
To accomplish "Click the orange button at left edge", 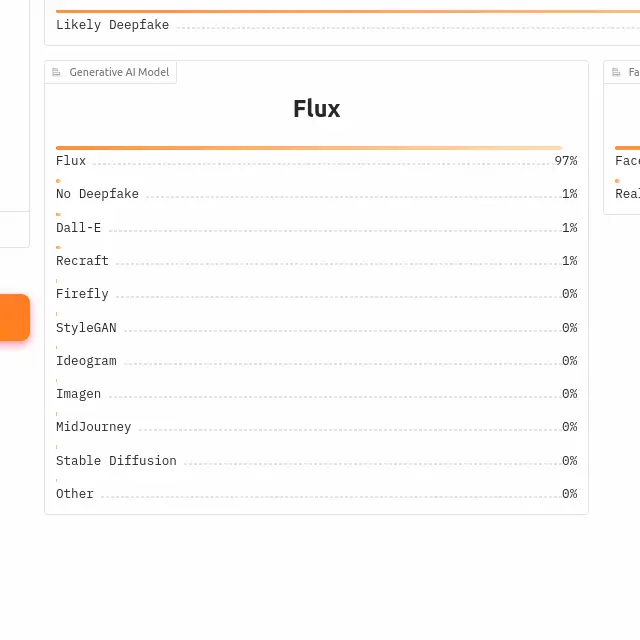I will (x=15, y=317).
